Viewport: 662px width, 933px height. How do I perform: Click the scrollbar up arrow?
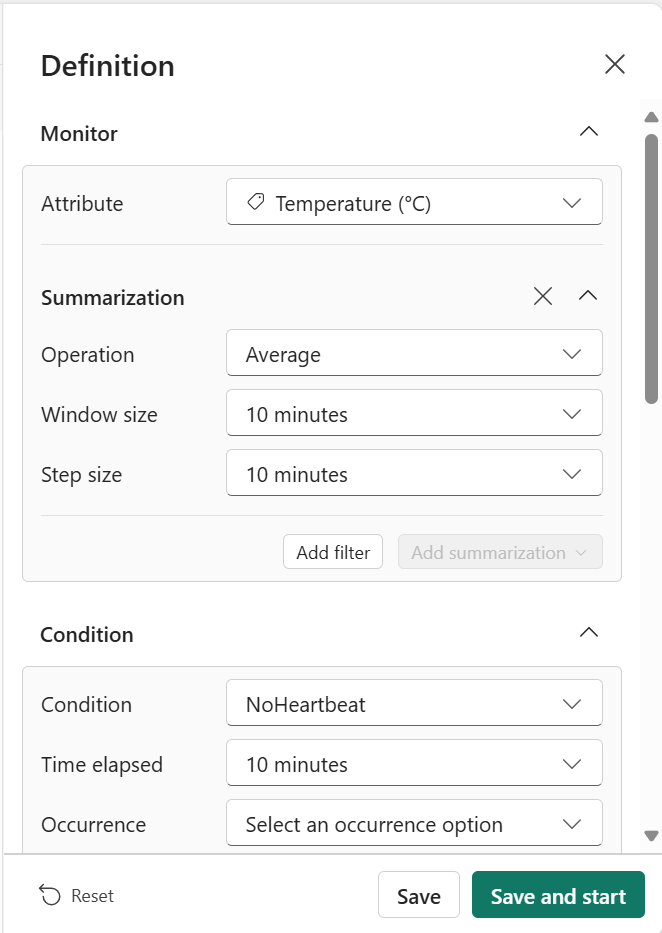click(x=651, y=117)
